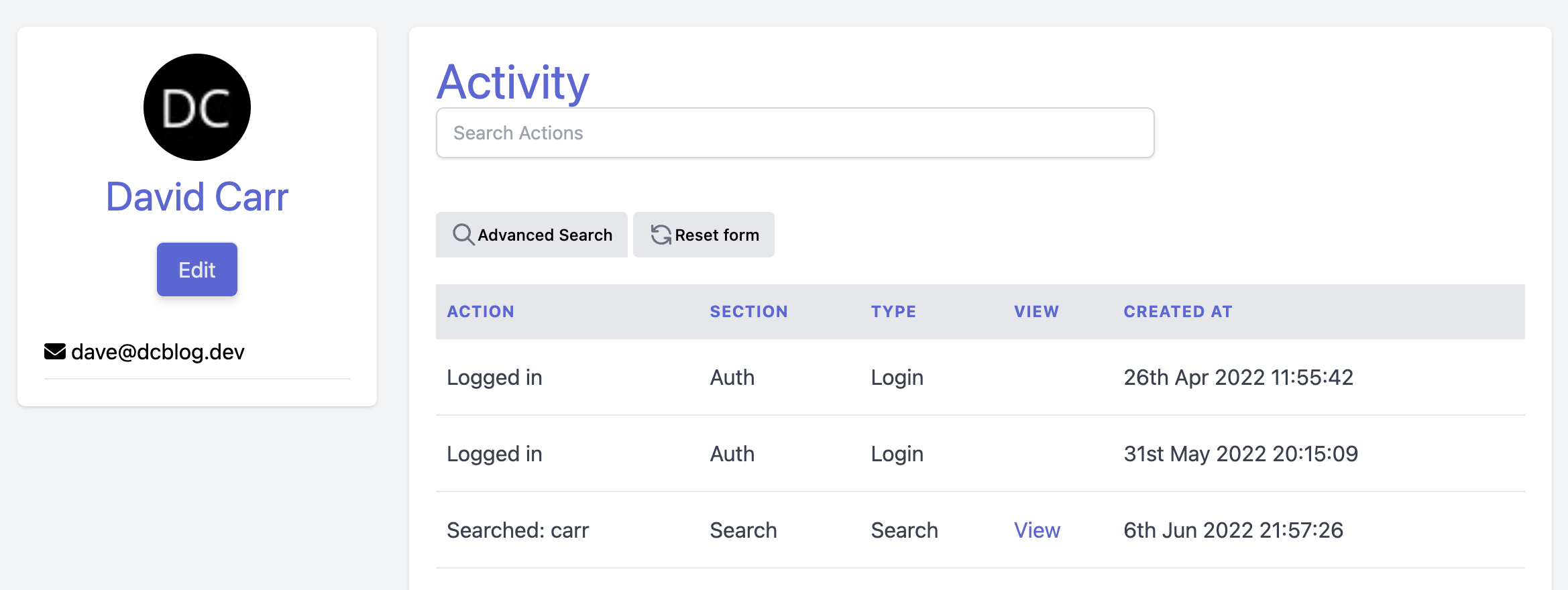
Task: Click the ACTION column header
Action: pos(480,312)
